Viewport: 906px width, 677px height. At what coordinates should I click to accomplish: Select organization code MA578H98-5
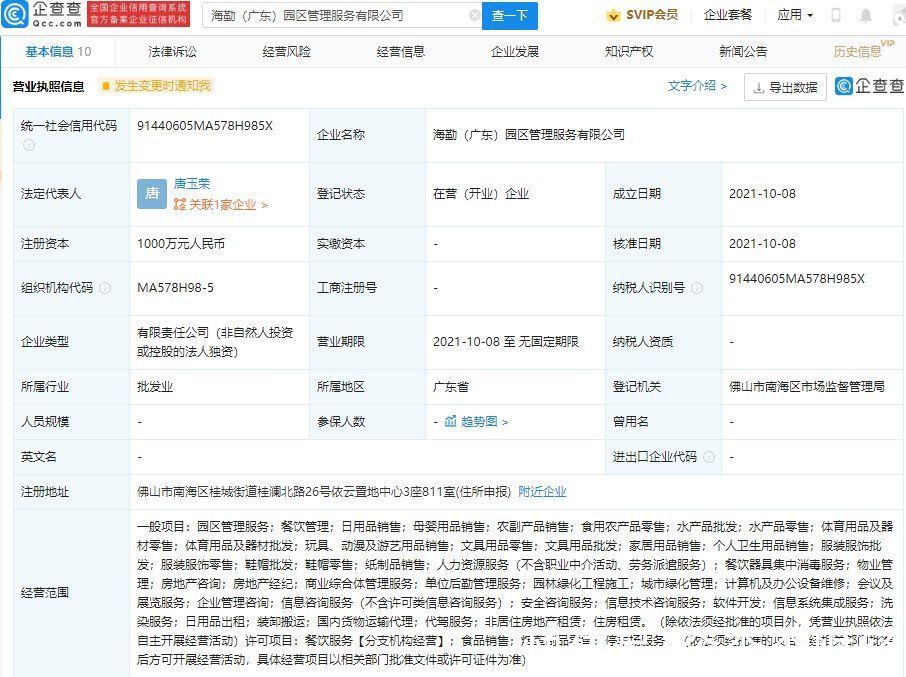coord(175,288)
